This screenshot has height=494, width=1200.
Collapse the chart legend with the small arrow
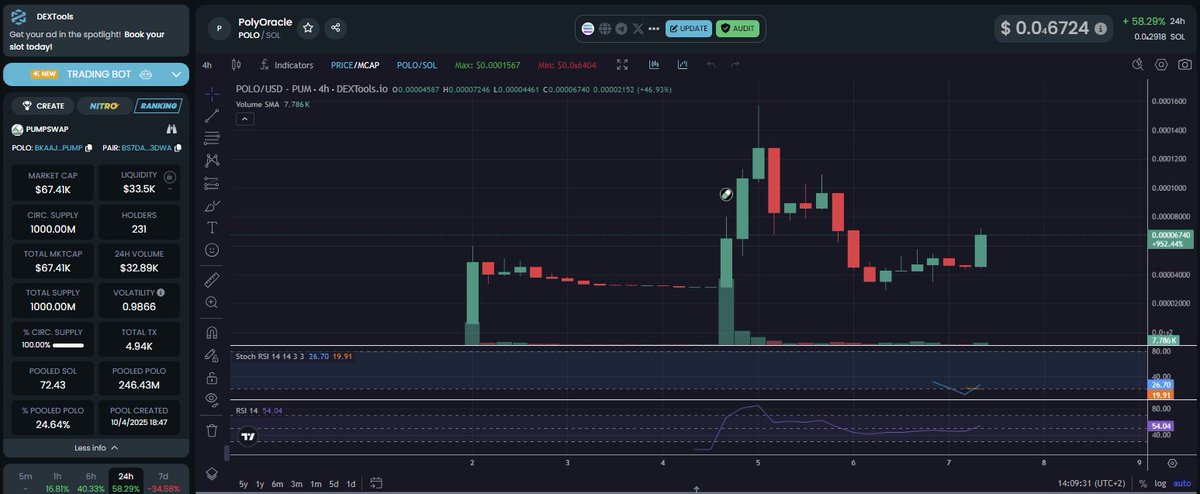(245, 119)
